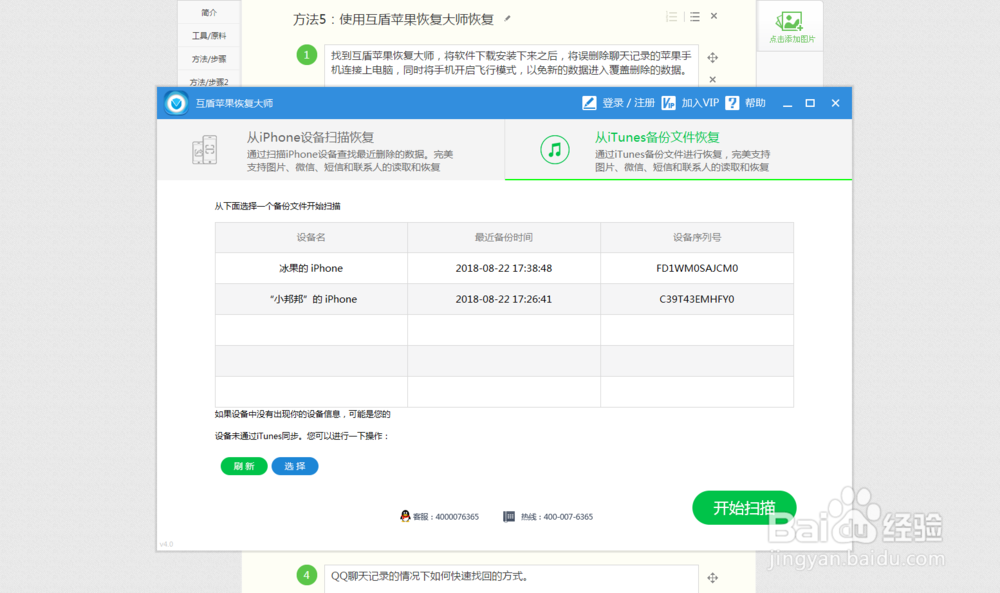Click serial number FD1WM0SAJCM0
The width and height of the screenshot is (1000, 593).
(x=697, y=268)
